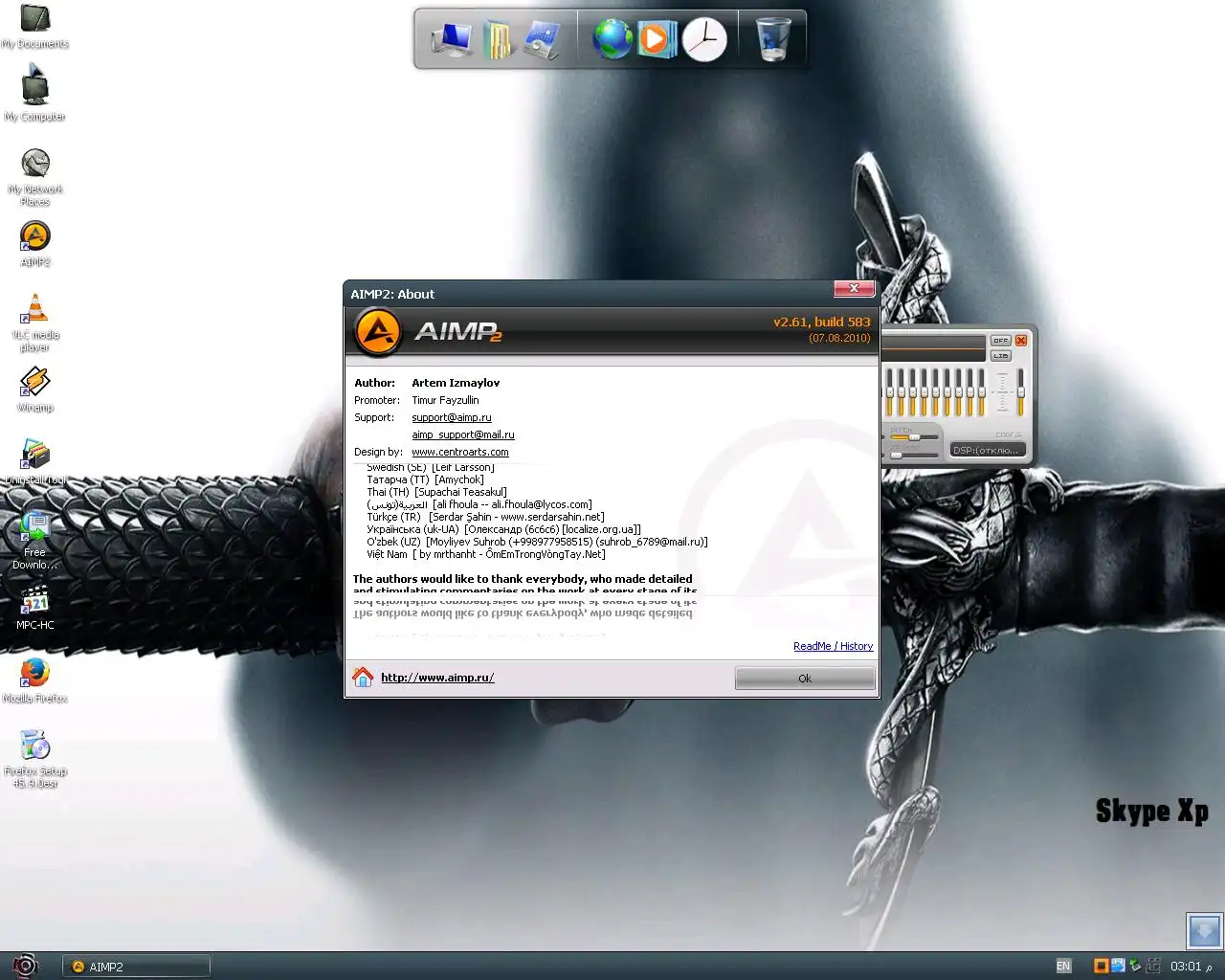Click the start orb on the taskbar
1225x980 pixels.
24,966
